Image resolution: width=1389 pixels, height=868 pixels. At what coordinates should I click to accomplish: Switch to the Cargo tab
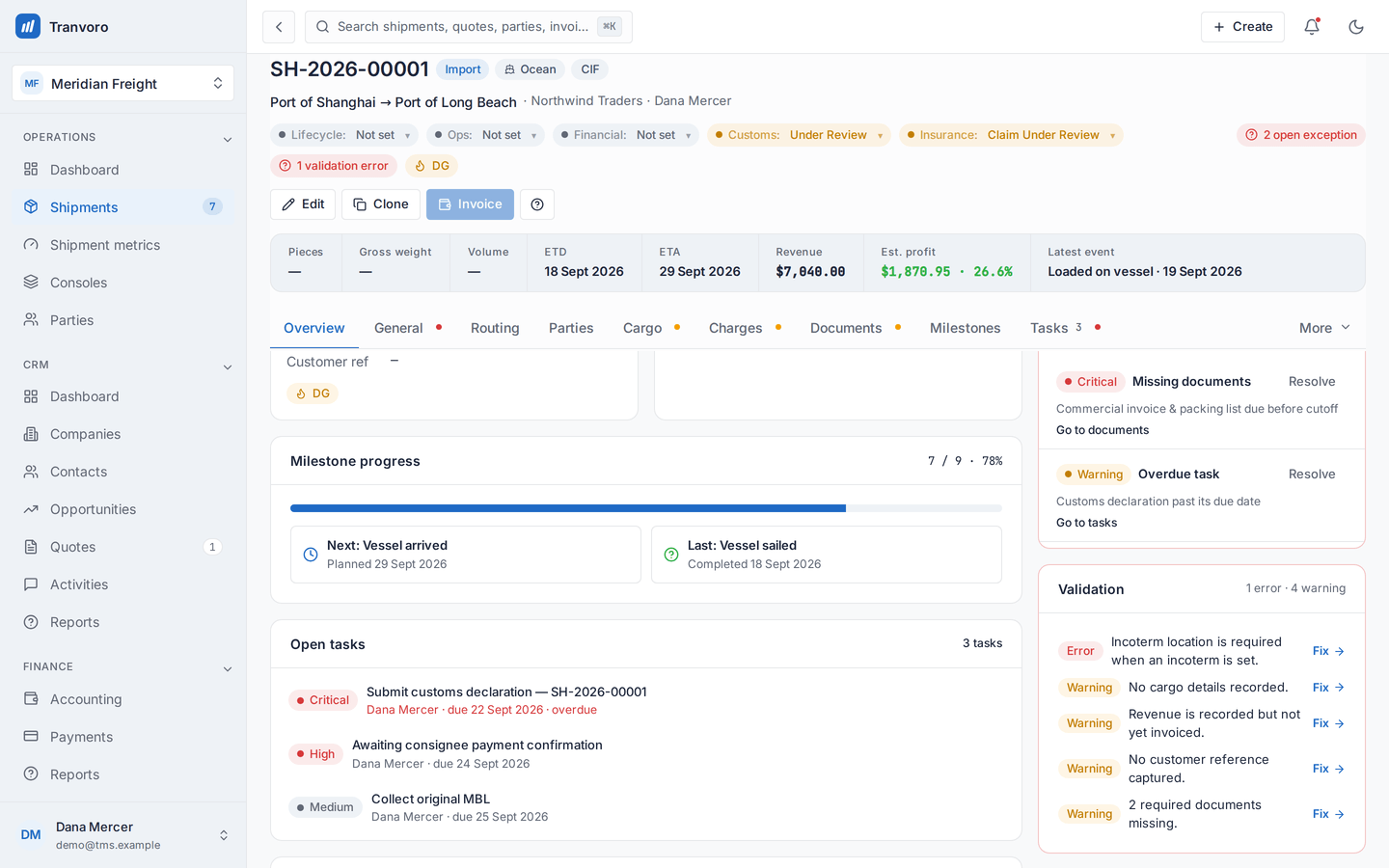coord(651,328)
